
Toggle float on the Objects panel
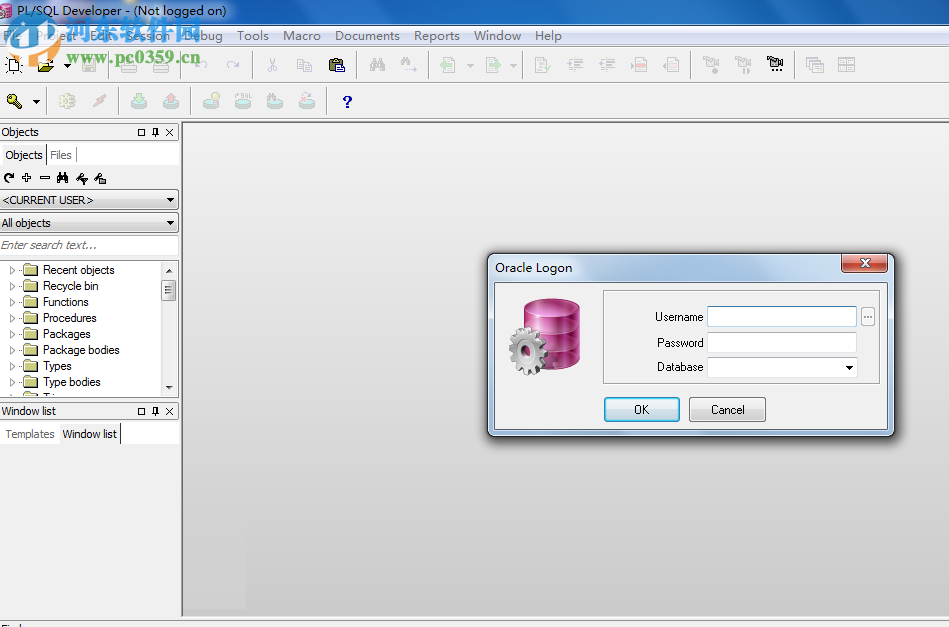pyautogui.click(x=141, y=132)
